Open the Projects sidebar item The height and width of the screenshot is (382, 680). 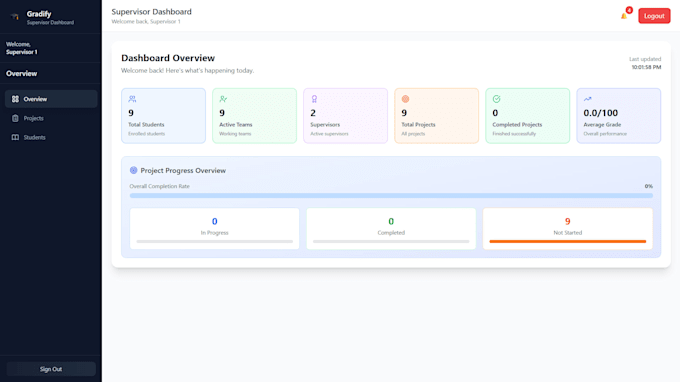pos(51,118)
